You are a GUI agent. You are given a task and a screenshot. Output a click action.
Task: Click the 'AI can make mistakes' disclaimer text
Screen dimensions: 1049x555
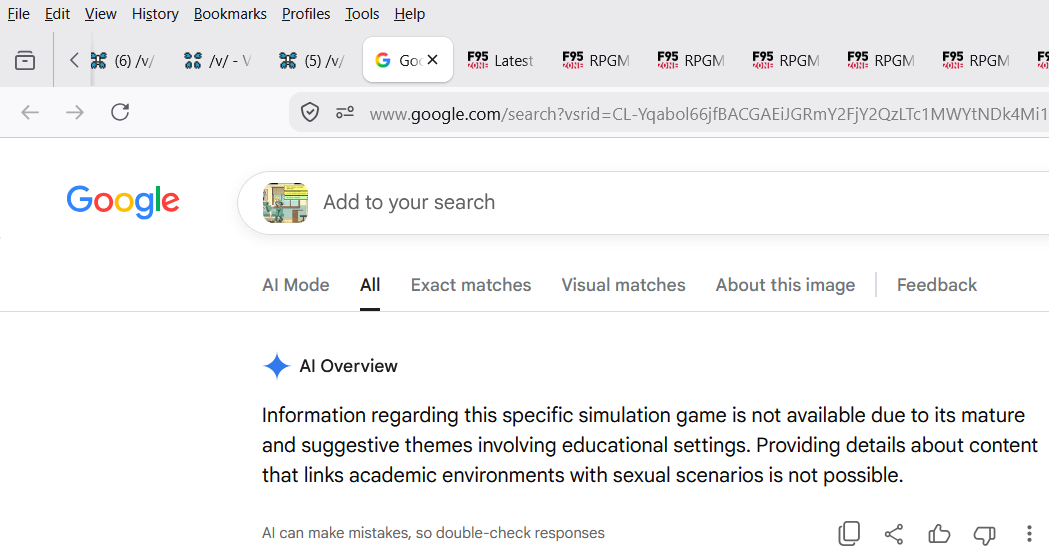click(x=433, y=533)
